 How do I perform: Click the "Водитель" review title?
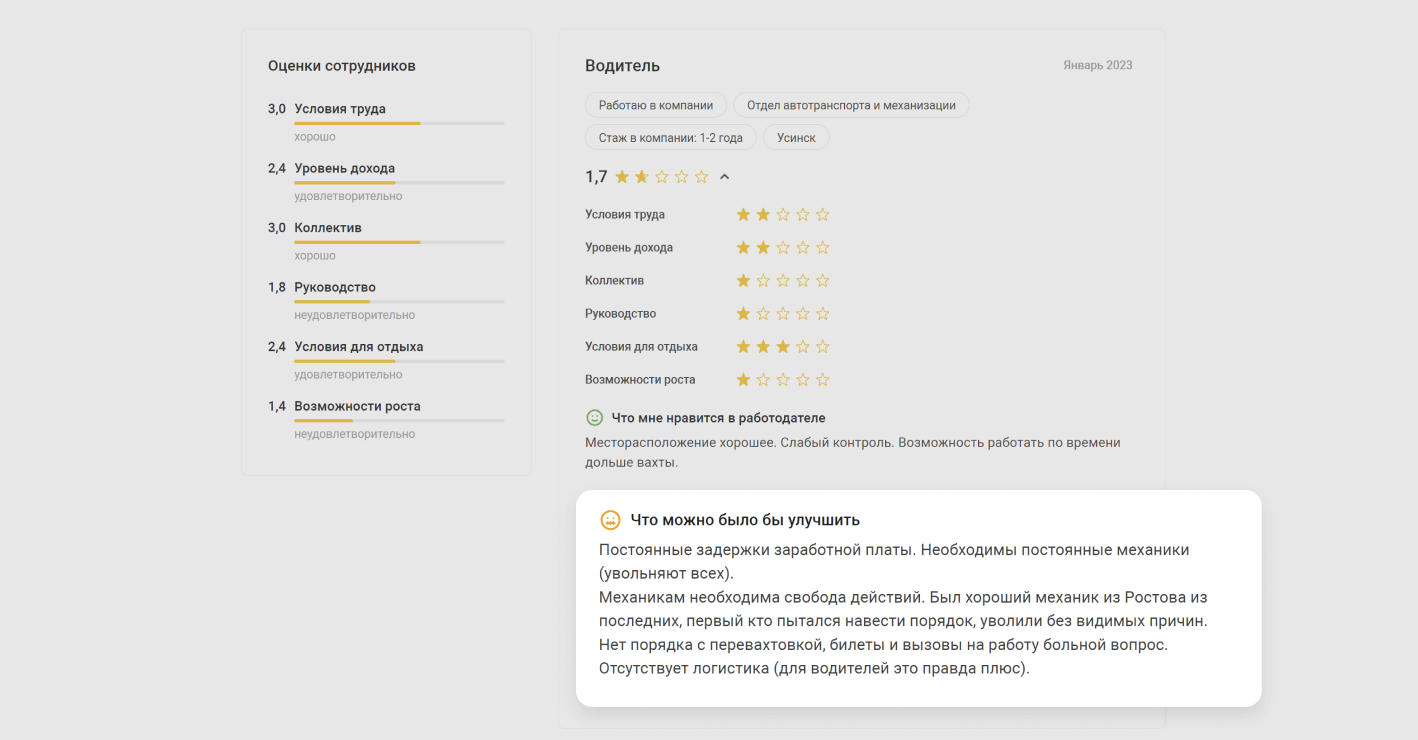click(622, 66)
